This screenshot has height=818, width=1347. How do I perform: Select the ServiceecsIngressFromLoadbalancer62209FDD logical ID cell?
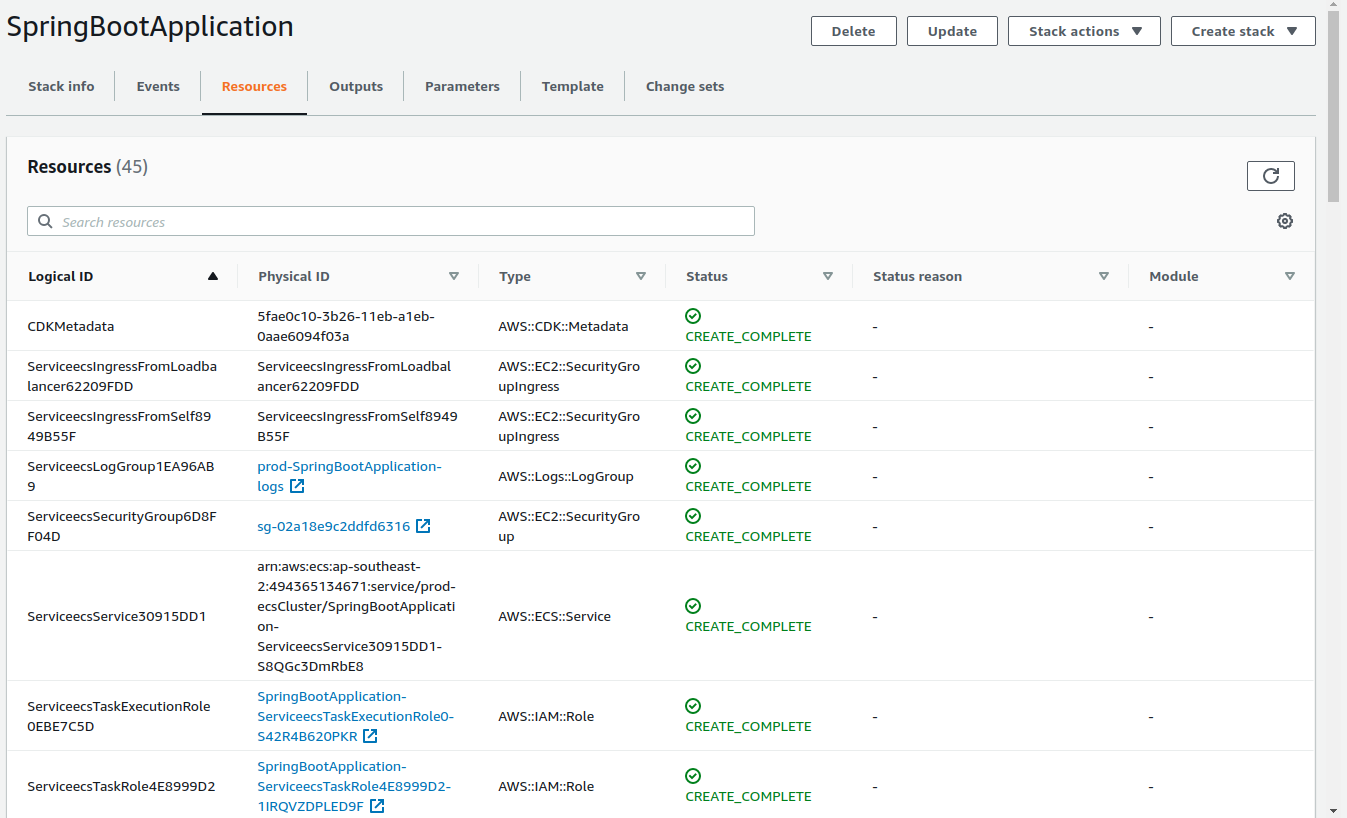pos(122,376)
